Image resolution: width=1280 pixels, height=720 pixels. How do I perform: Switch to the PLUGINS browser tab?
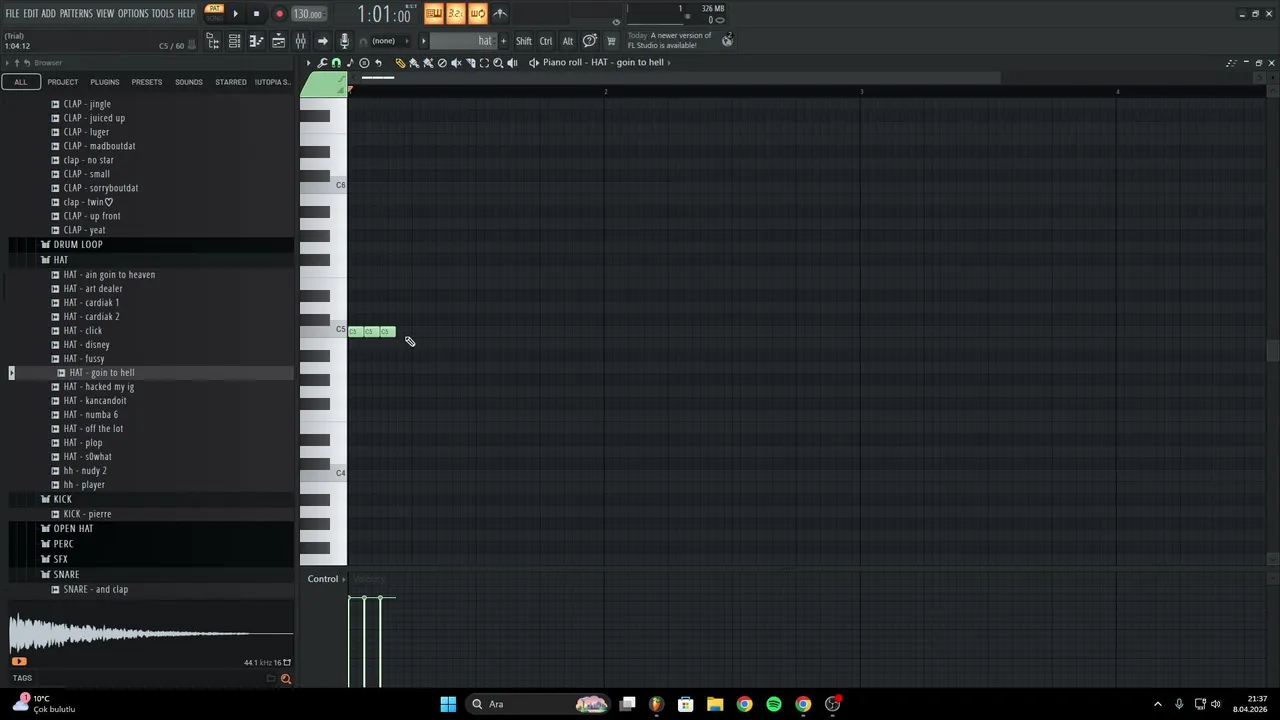click(104, 82)
